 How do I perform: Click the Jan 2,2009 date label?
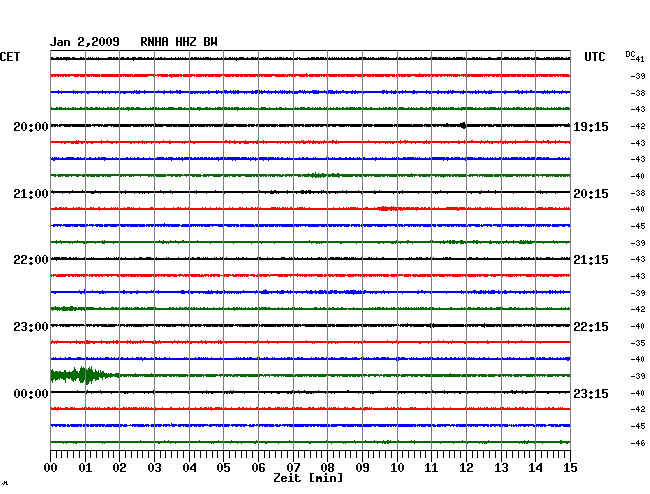pos(85,42)
